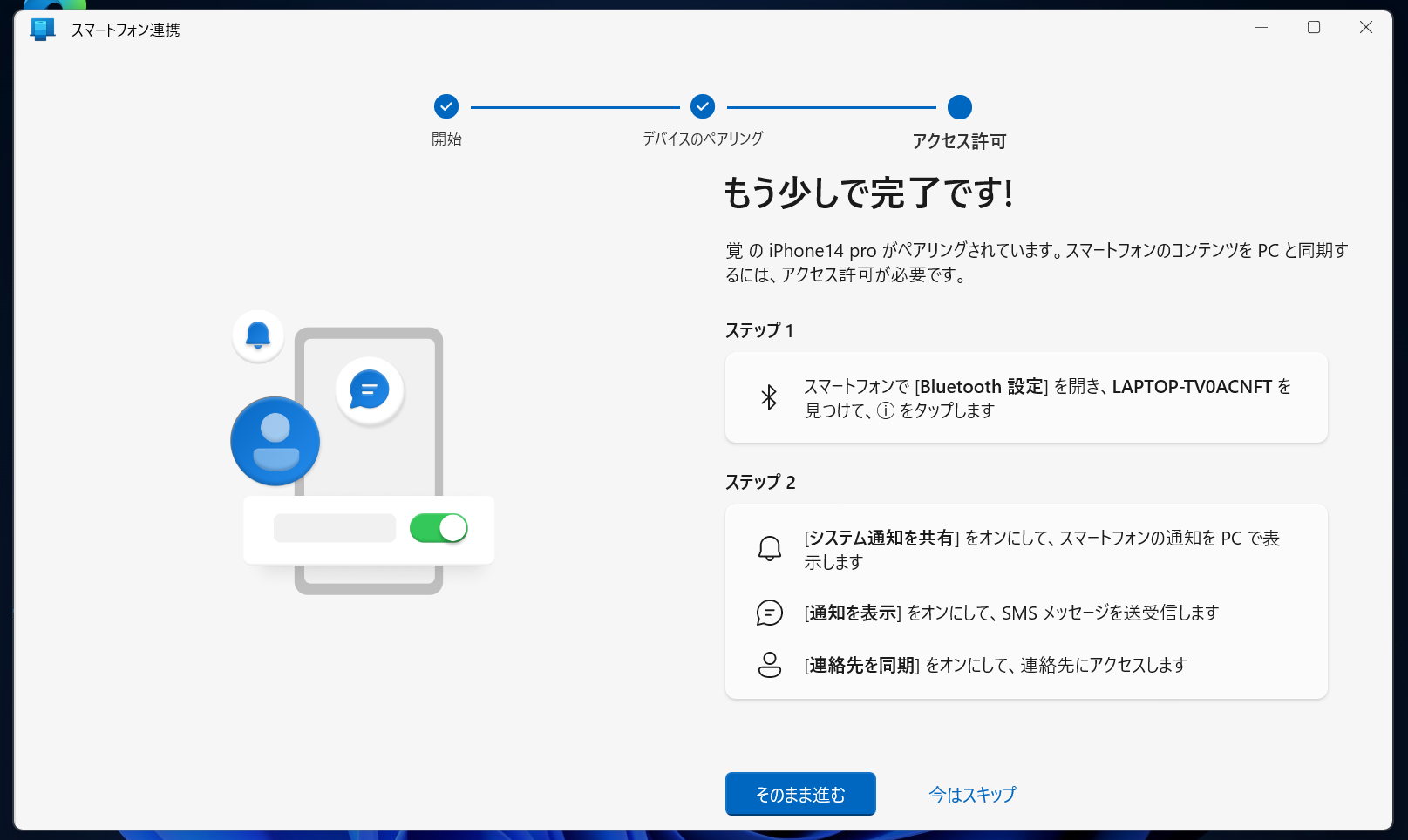
Task: Click the アクセス許可 step label
Action: tap(959, 141)
